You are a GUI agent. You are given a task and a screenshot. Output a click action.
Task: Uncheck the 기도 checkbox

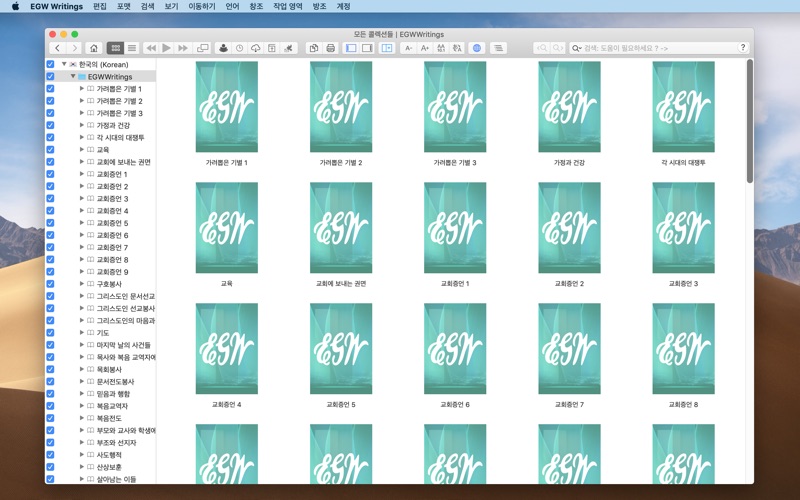coord(50,333)
